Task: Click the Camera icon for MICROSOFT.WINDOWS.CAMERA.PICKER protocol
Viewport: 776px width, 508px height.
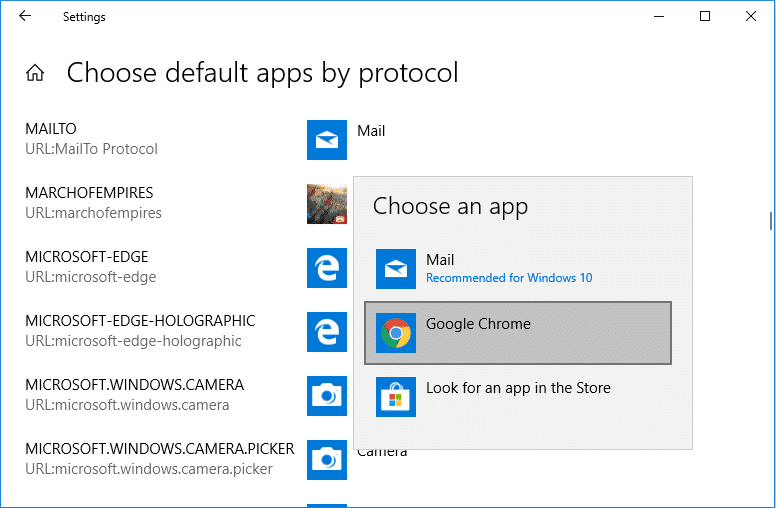Action: pos(327,460)
